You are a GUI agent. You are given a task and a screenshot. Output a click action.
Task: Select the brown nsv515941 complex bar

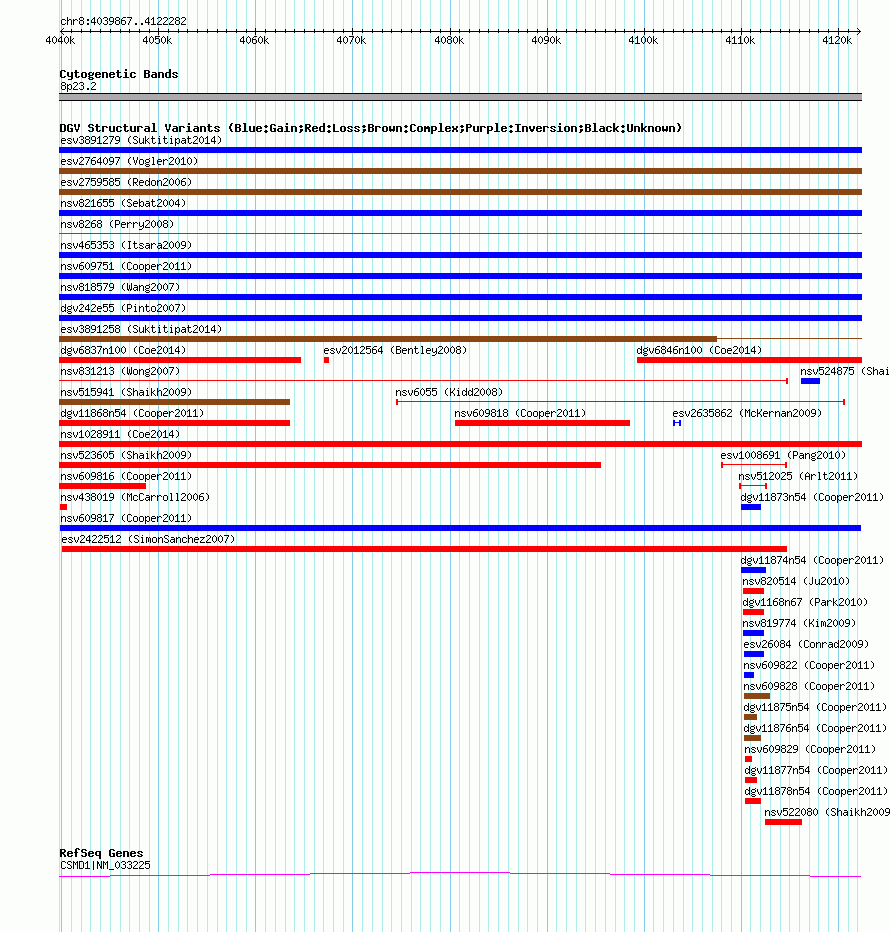[x=174, y=402]
